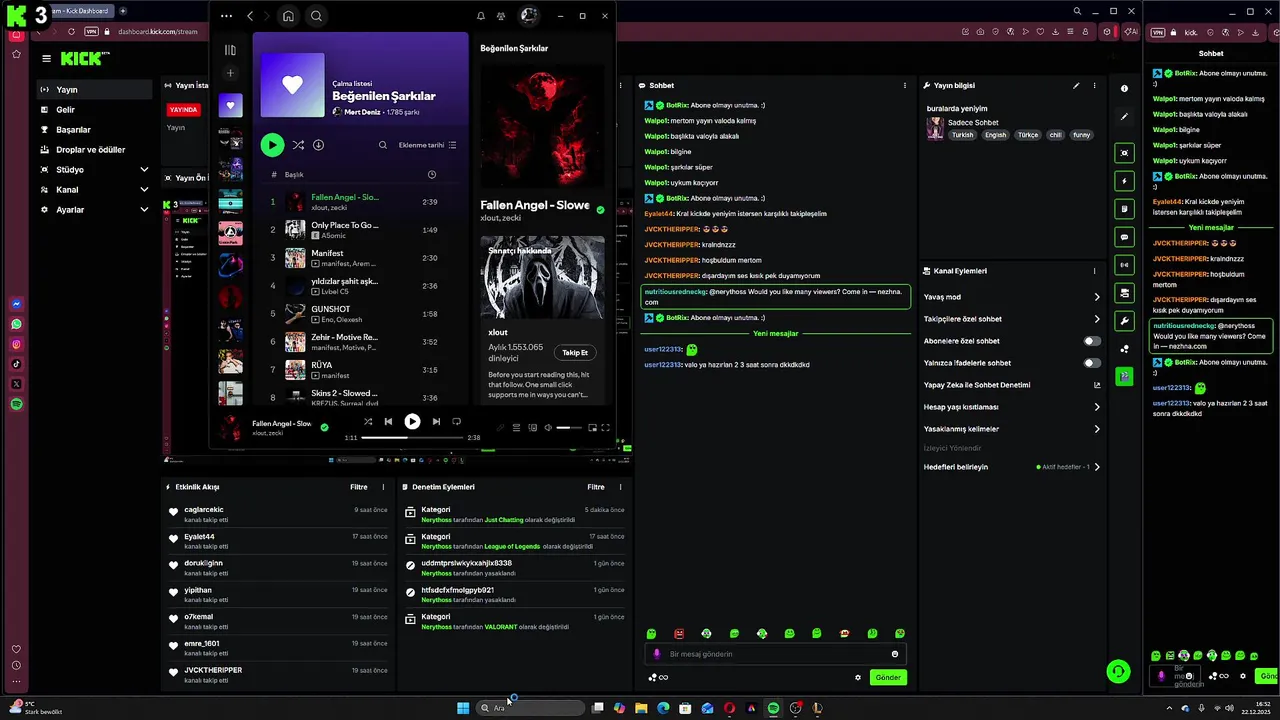Go back in Spotify navigation
The width and height of the screenshot is (1280, 720).
(x=250, y=16)
